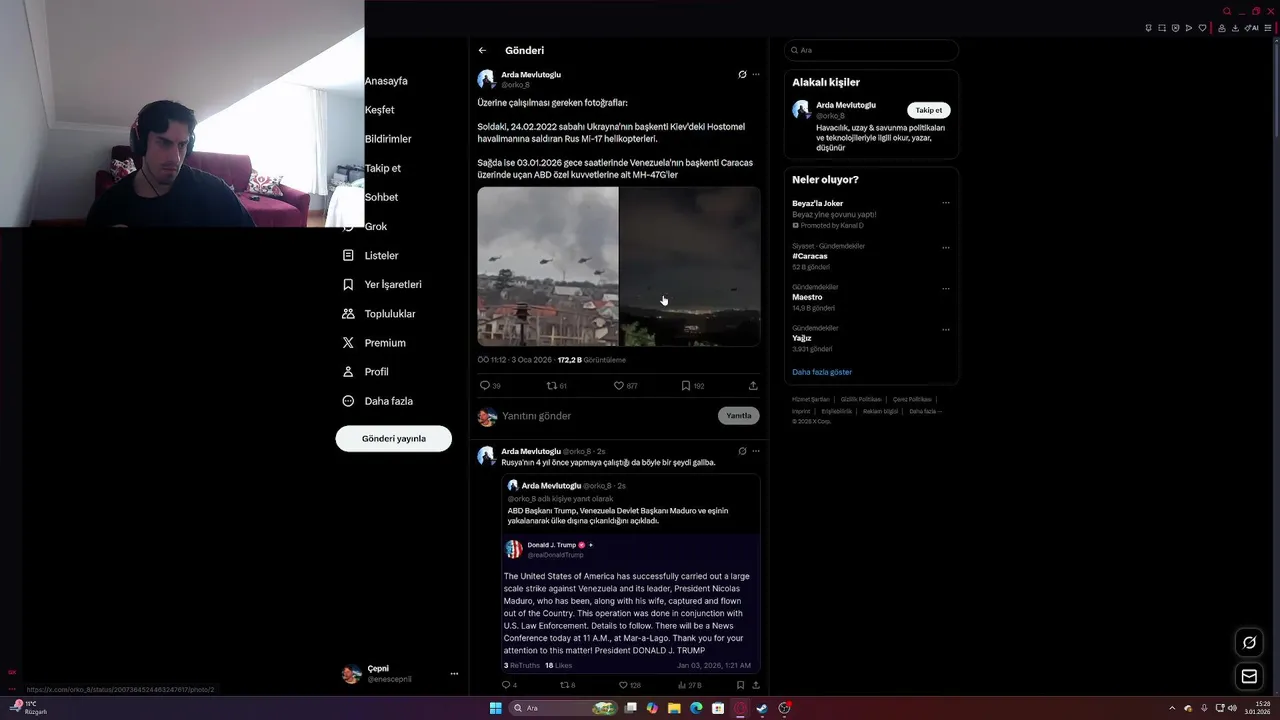The image size is (1280, 720).
Task: Open Grok action on the main post
Action: (742, 74)
